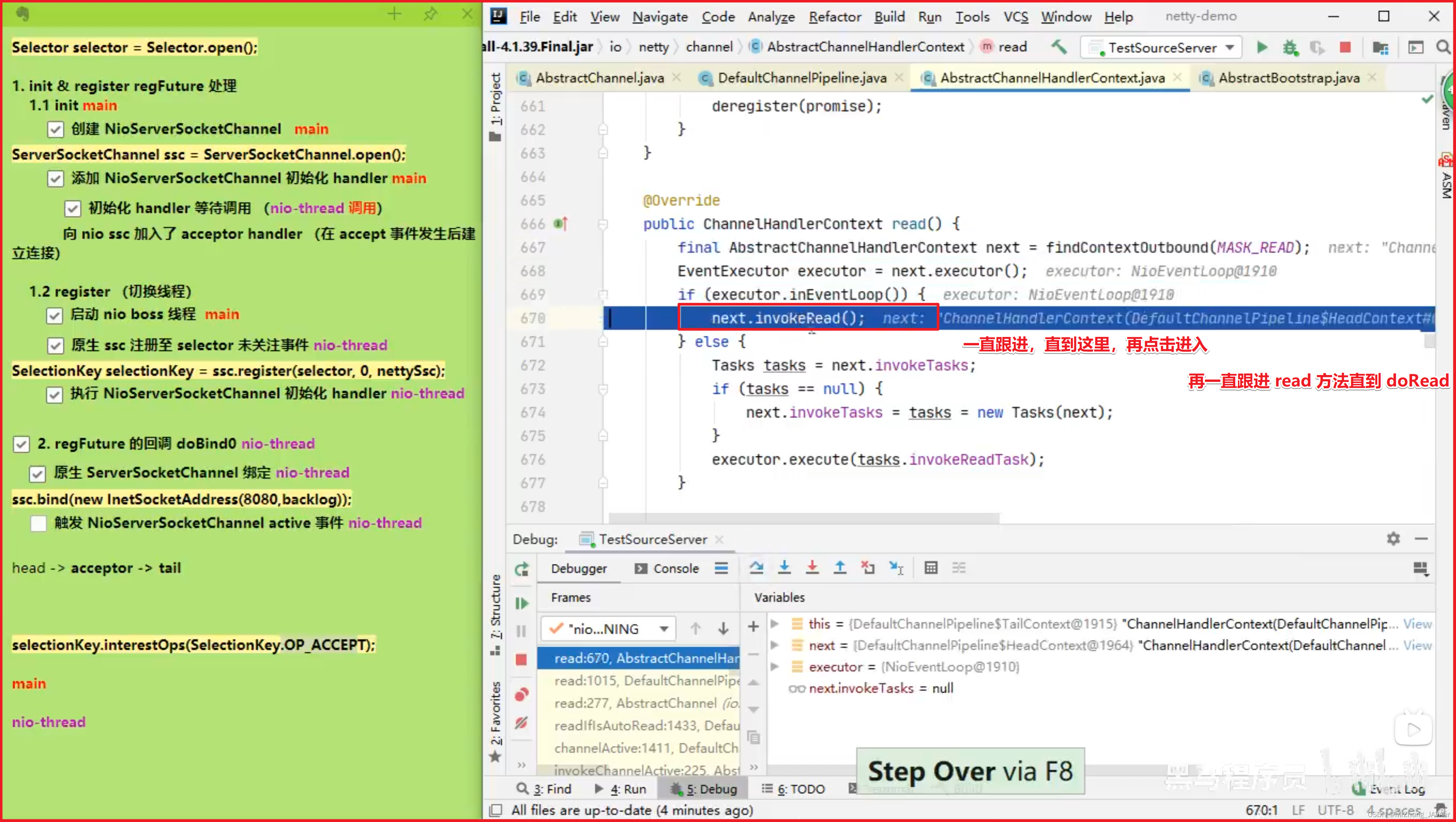Open the Event Log tool window
Screen dimensions: 1456x822
point(1389,788)
